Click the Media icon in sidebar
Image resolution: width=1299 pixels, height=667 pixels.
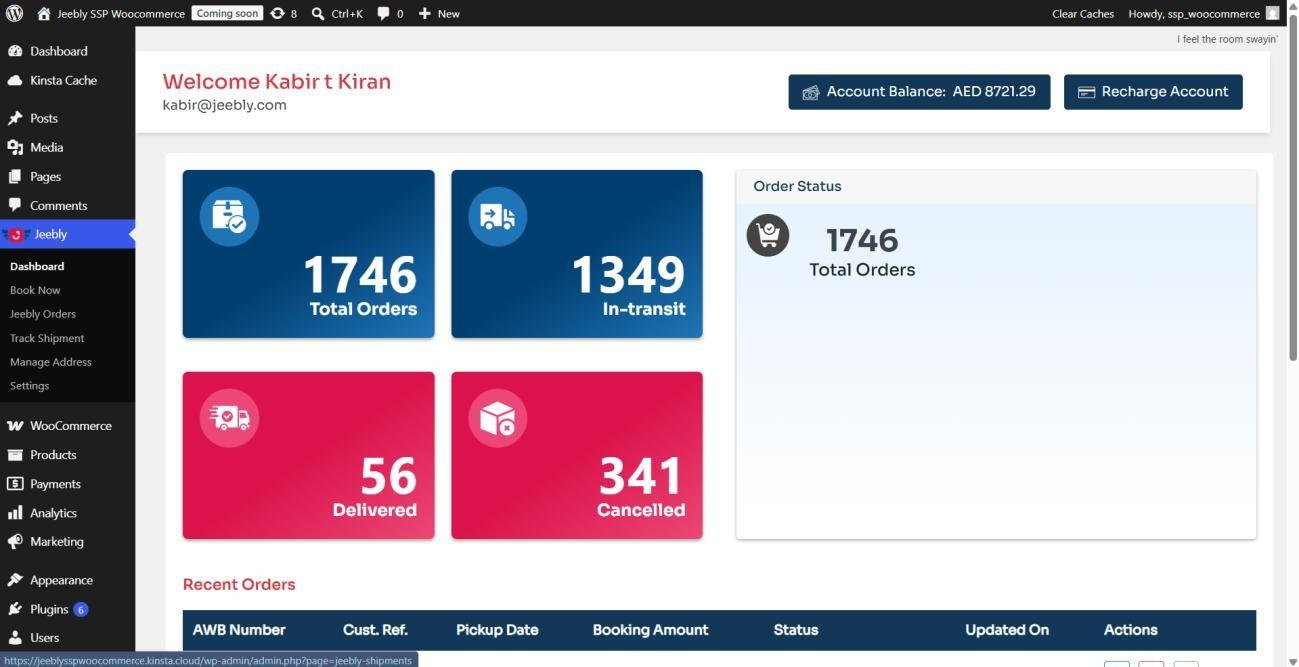pyautogui.click(x=15, y=147)
